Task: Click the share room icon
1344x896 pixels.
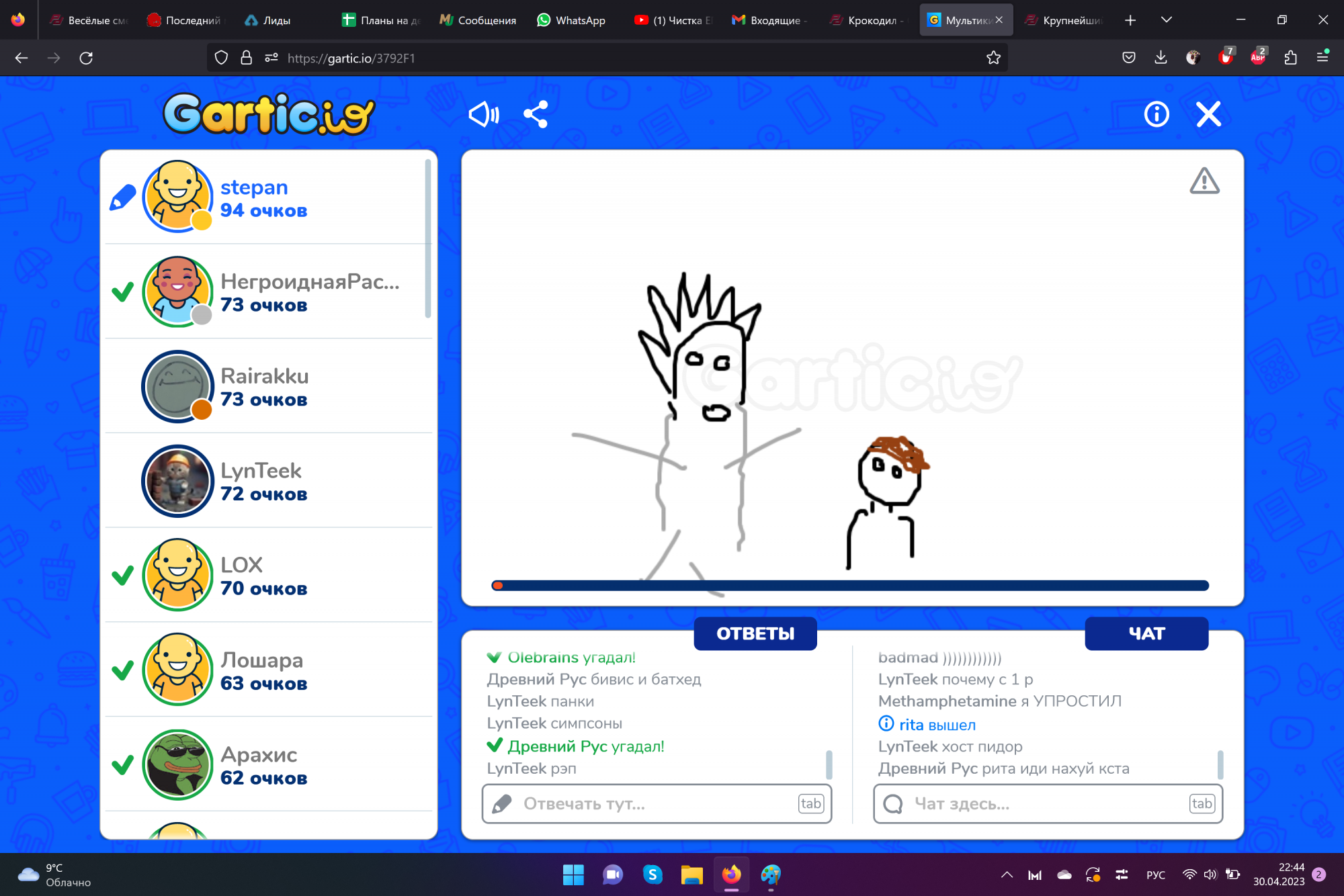Action: 536,114
